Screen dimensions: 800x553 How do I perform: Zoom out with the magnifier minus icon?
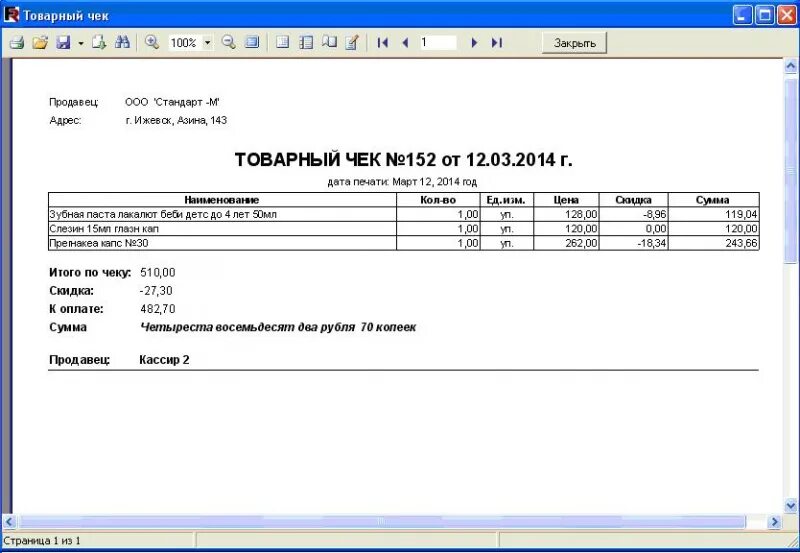pyautogui.click(x=229, y=43)
